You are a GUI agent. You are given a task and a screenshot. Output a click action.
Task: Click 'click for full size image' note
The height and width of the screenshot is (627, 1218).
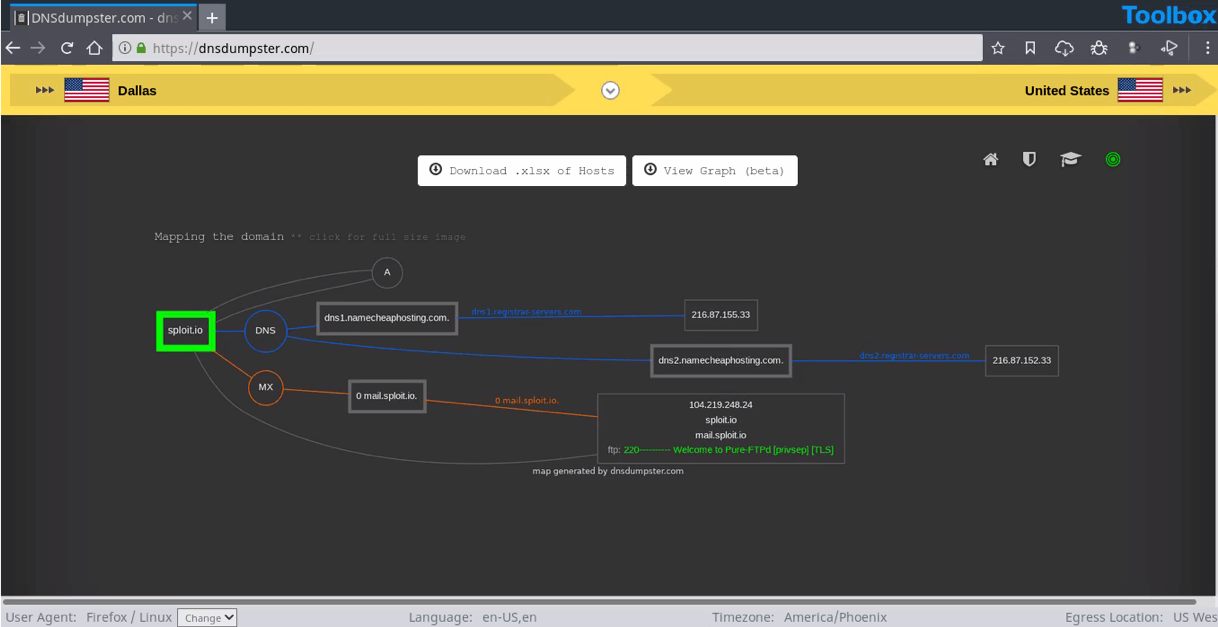[378, 237]
